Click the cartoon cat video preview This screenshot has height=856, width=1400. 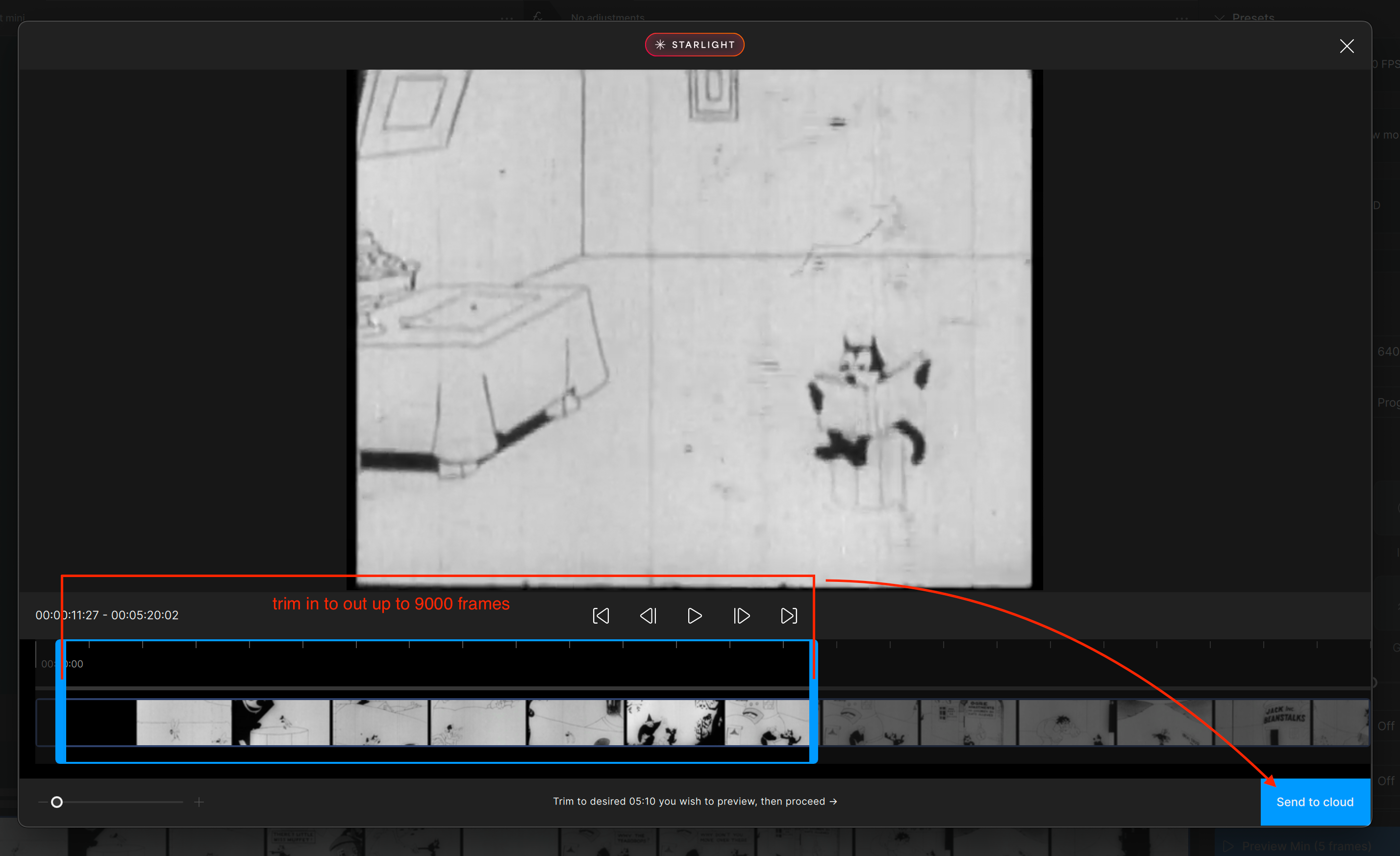694,328
